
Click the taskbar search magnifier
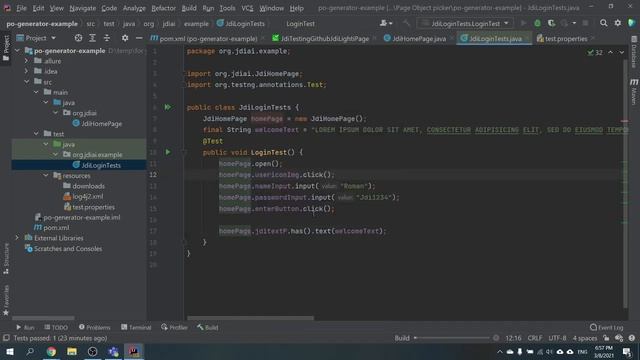(x=30, y=351)
